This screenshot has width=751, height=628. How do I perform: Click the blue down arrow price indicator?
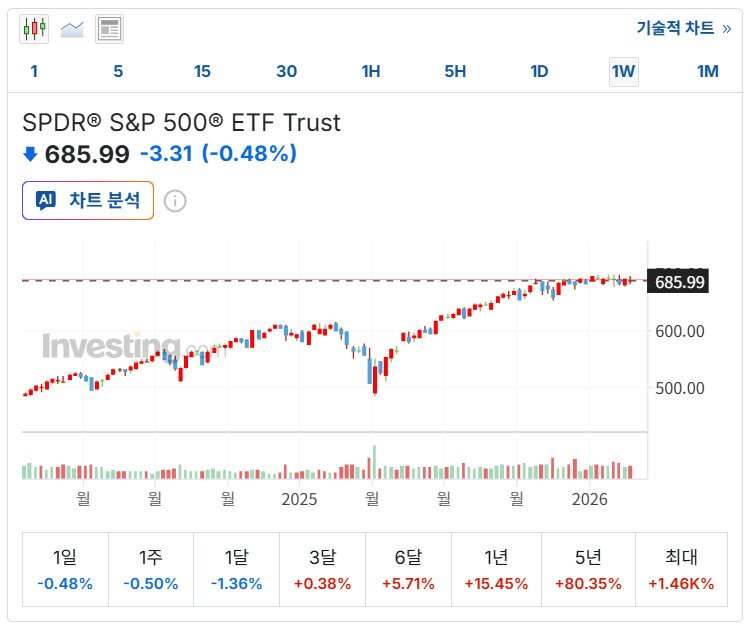[x=30, y=154]
